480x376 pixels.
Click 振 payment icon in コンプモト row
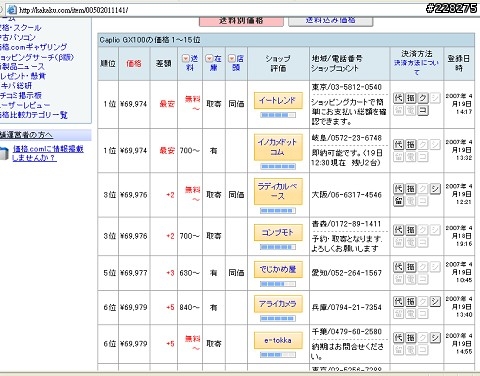tap(411, 230)
